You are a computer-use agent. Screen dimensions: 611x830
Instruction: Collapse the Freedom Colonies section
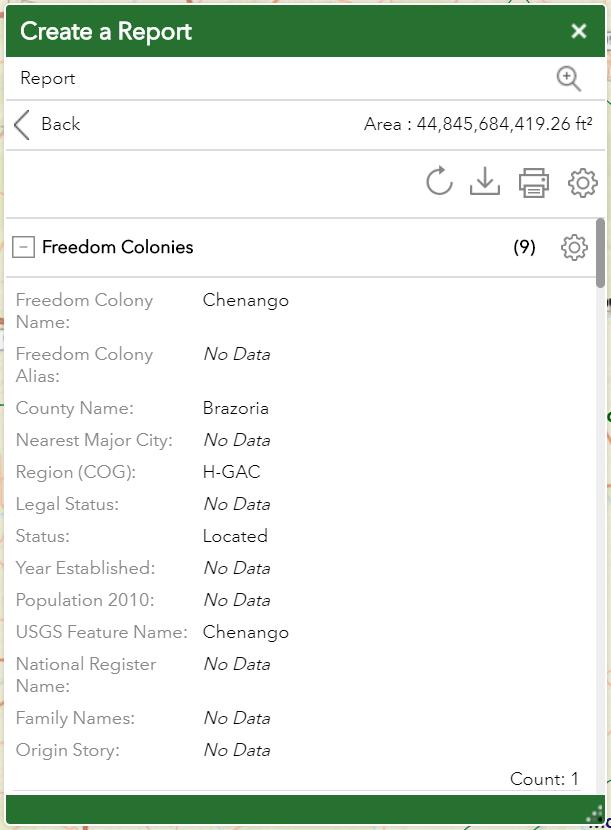[x=23, y=247]
